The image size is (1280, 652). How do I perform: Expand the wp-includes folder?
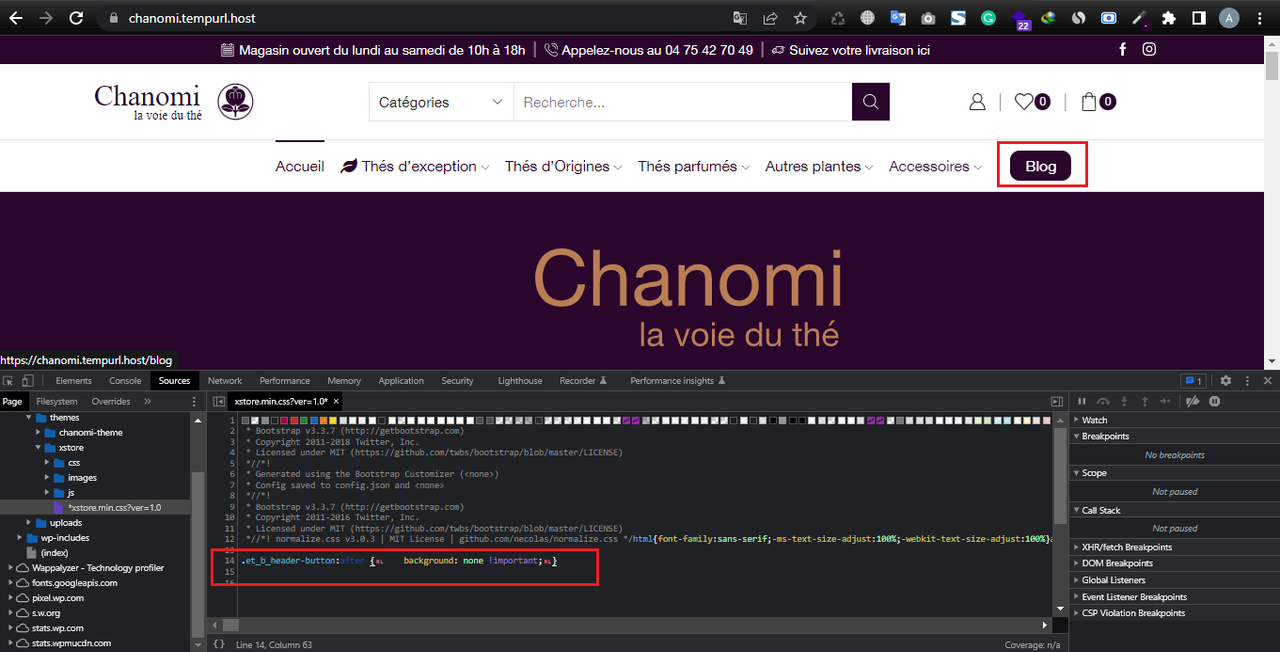point(21,537)
